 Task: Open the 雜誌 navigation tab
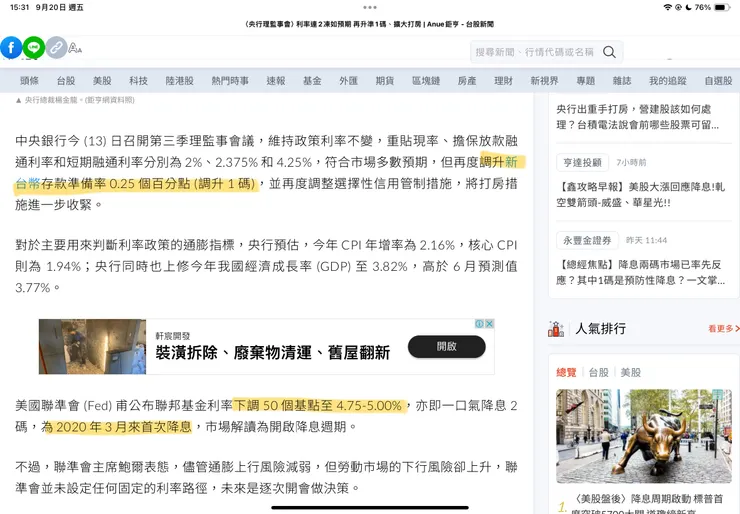(x=622, y=81)
